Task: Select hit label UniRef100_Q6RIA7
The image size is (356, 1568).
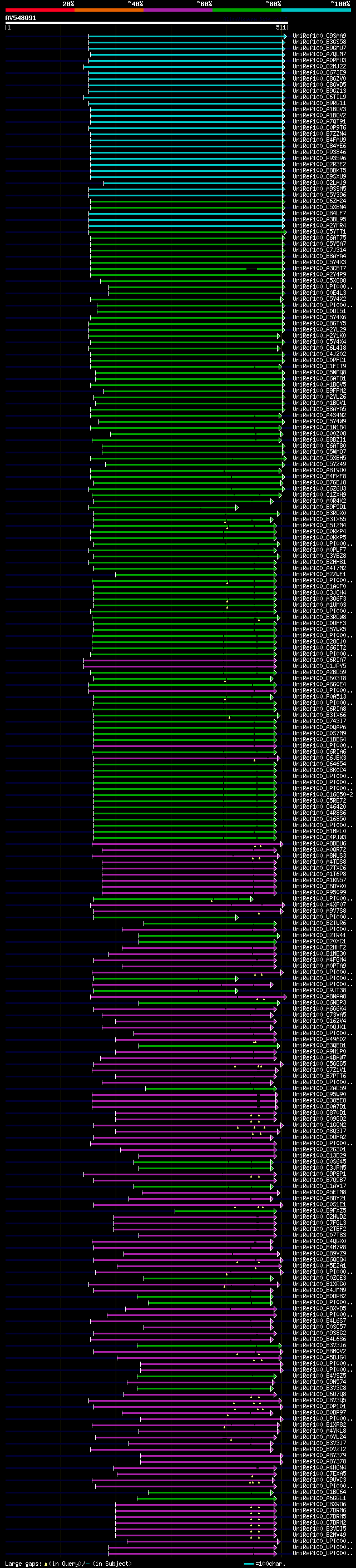Action: [x=319, y=660]
